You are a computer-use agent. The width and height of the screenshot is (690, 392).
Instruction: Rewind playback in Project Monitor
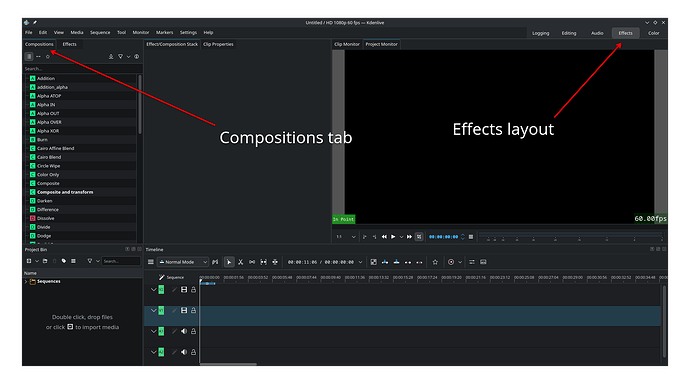384,237
